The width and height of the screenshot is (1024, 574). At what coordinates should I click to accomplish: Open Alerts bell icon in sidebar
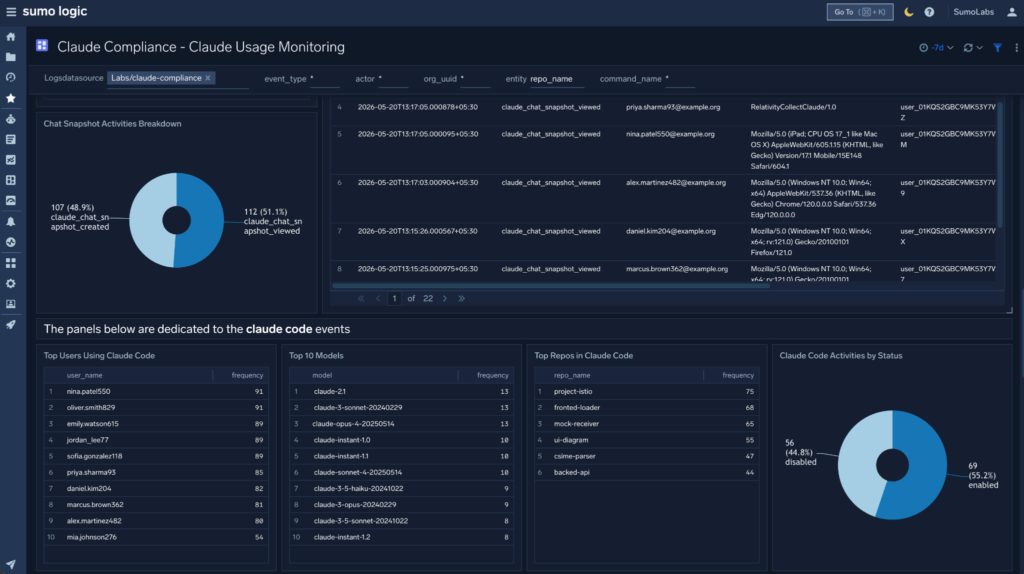(x=11, y=221)
